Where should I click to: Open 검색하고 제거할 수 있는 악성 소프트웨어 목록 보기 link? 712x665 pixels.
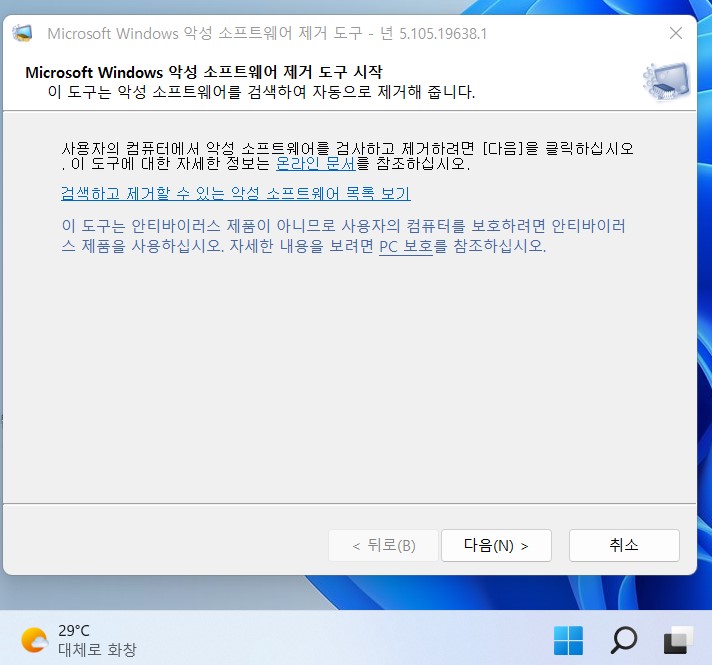[236, 193]
